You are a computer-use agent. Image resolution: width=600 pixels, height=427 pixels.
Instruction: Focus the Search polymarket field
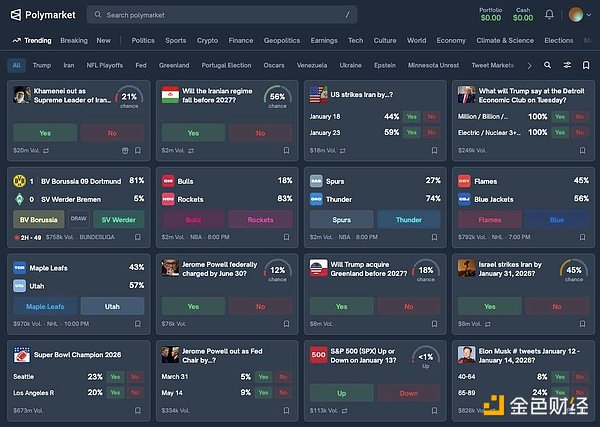coord(220,15)
